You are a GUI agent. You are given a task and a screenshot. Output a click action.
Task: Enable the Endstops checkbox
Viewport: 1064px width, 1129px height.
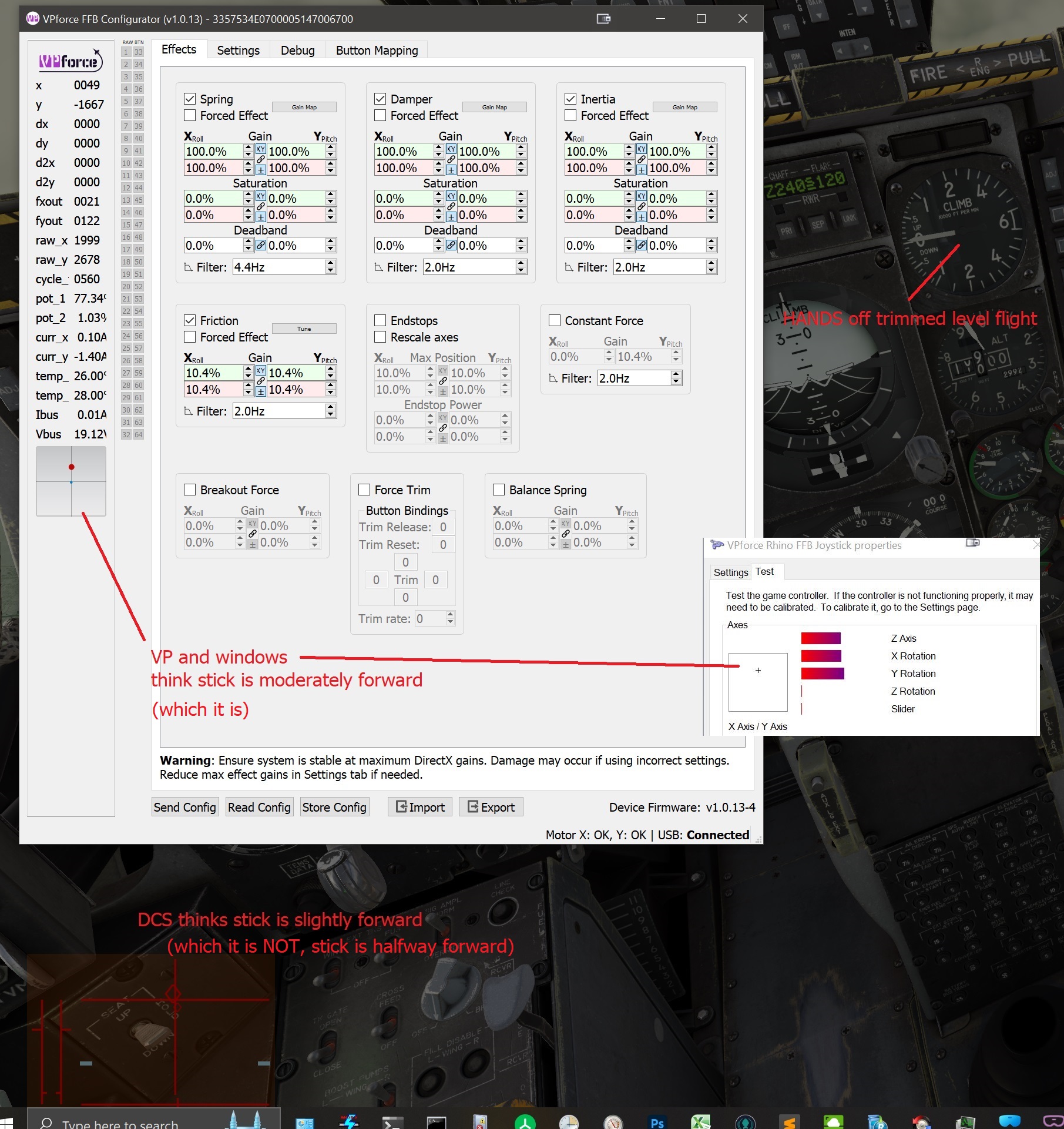coord(380,320)
